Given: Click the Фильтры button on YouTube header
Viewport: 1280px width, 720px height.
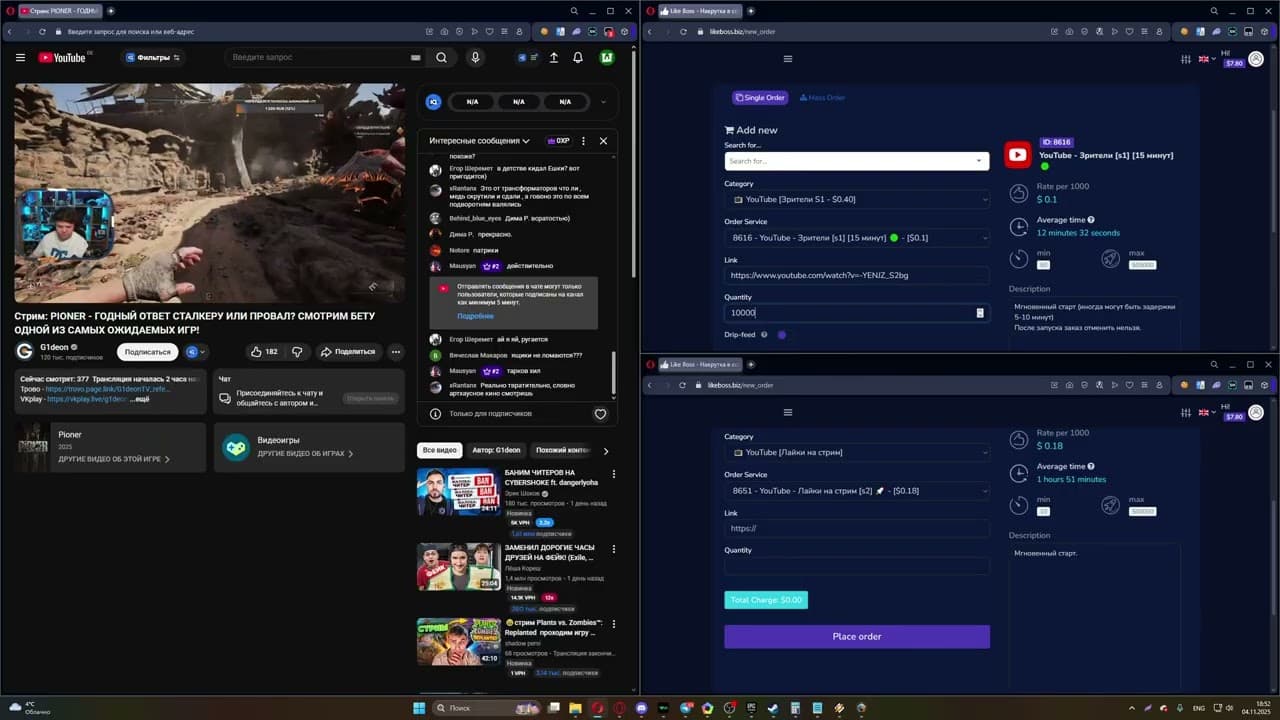Looking at the screenshot, I should (x=152, y=58).
